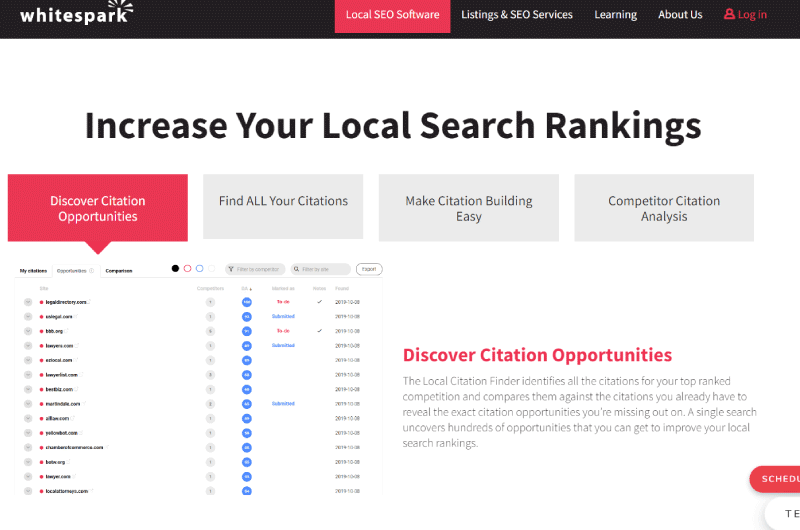The image size is (800, 530).
Task: Click the martindale.com site name
Action: click(63, 404)
